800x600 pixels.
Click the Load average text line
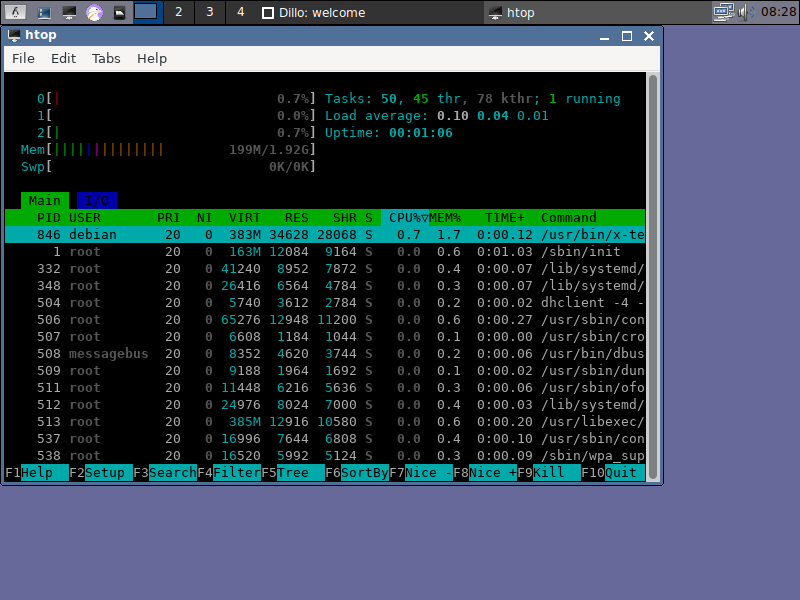click(437, 116)
